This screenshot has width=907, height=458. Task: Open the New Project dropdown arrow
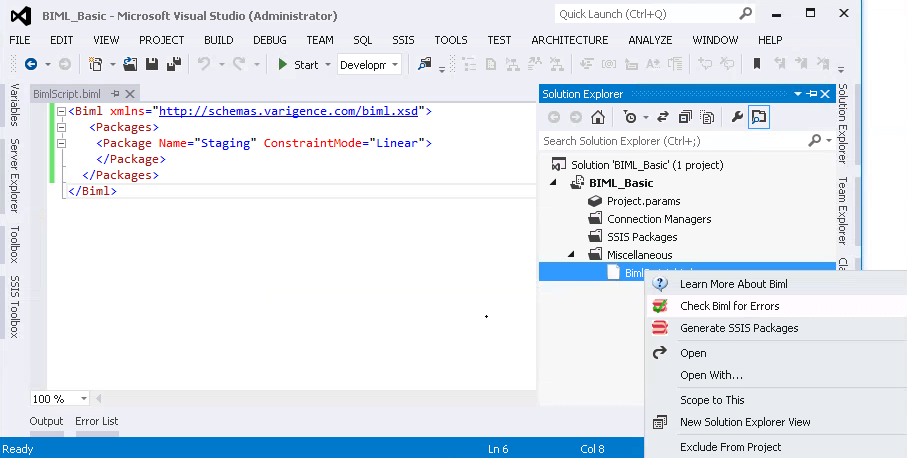tap(113, 65)
